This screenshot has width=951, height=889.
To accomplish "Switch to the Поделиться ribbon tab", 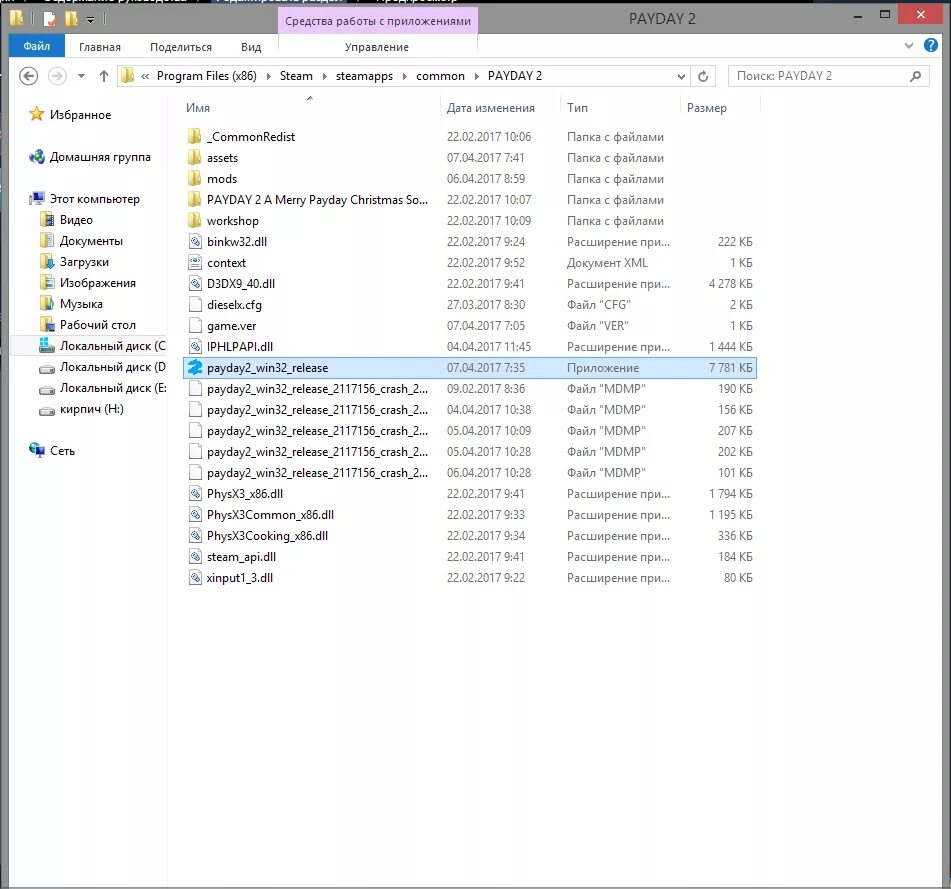I will (181, 47).
